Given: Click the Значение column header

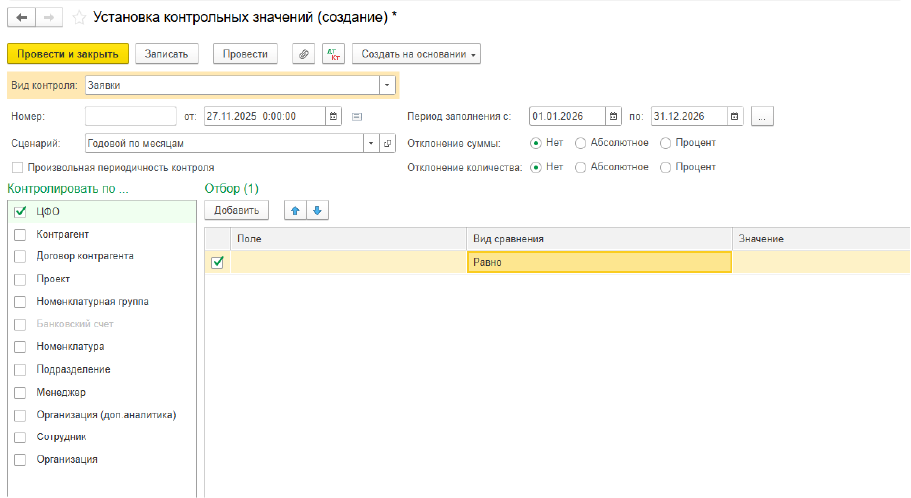Looking at the screenshot, I should pyautogui.click(x=821, y=239).
